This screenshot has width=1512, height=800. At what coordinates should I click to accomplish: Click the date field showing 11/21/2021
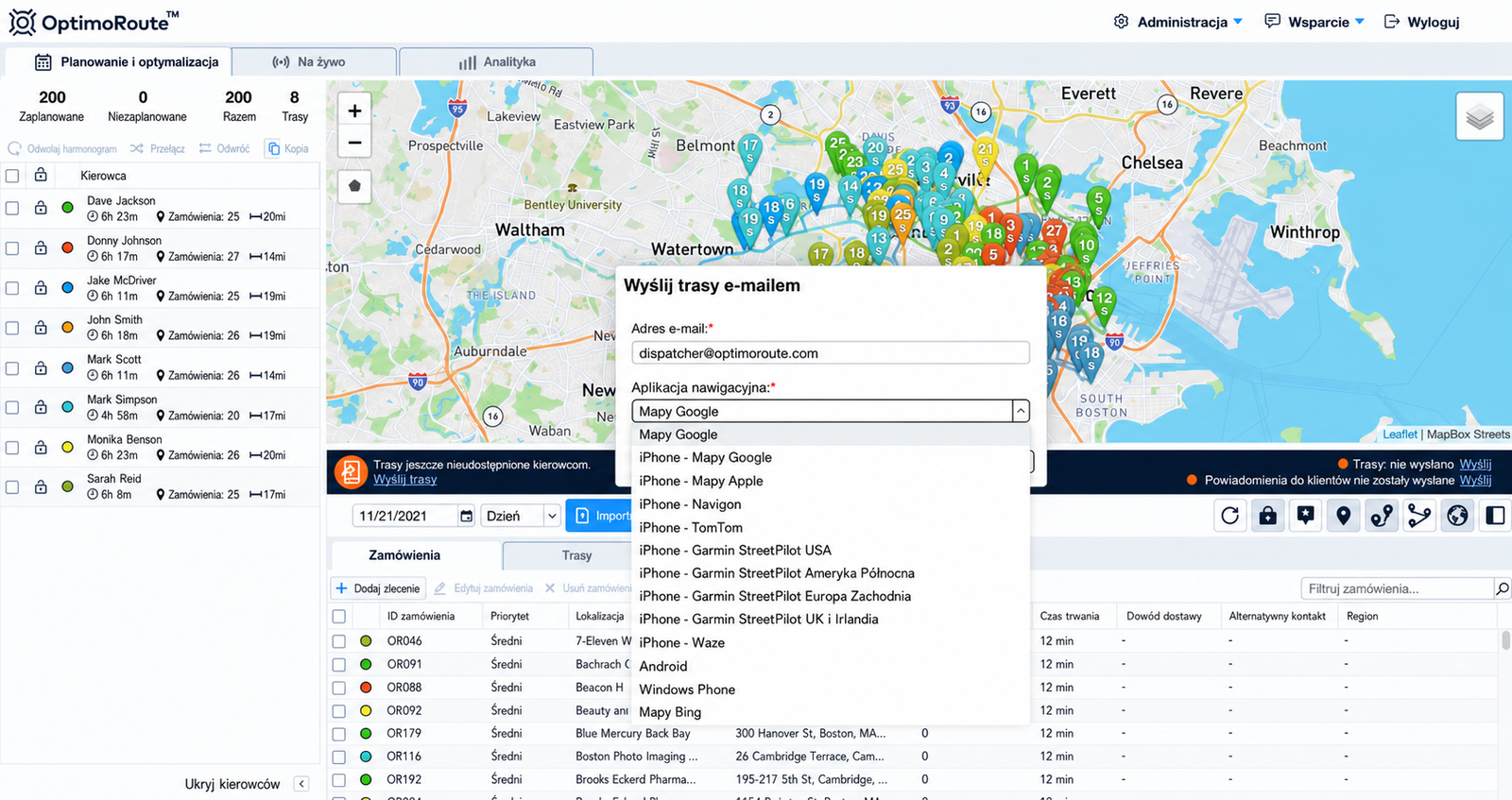(405, 516)
